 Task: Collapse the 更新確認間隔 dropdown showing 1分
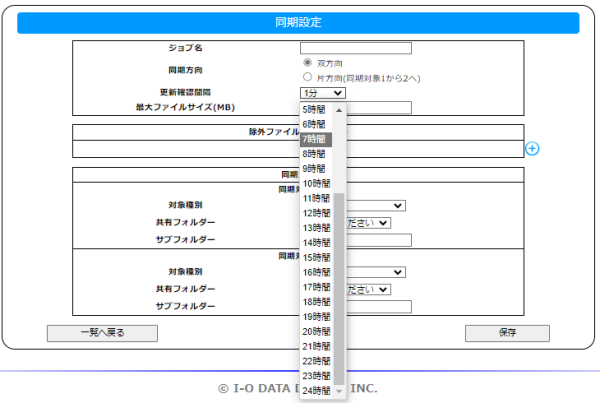tap(323, 93)
